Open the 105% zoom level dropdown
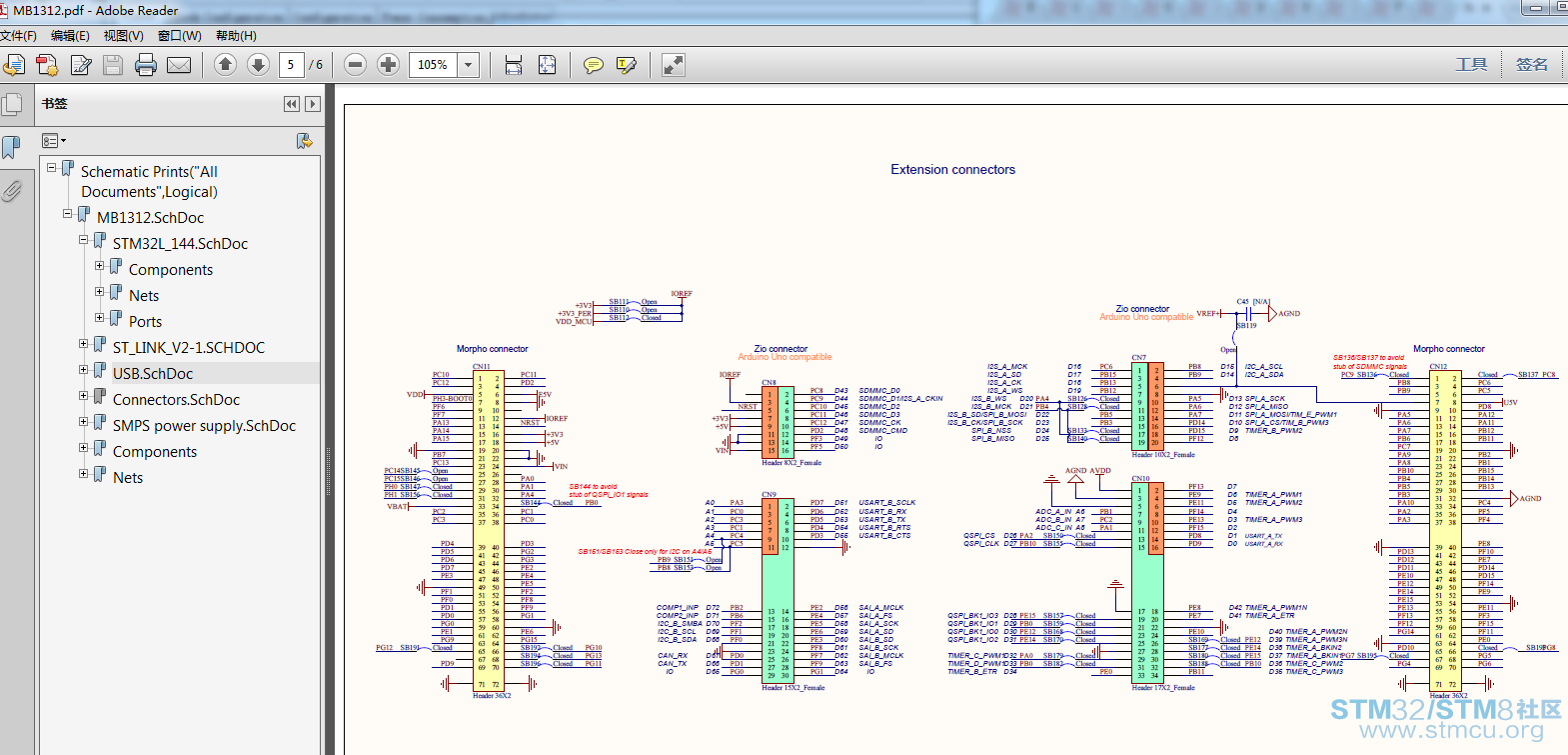This screenshot has width=1568, height=755. click(x=468, y=65)
